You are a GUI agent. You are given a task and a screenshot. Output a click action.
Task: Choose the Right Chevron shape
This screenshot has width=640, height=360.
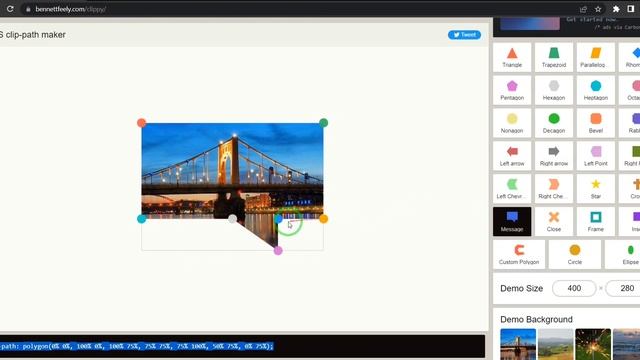[x=554, y=189]
